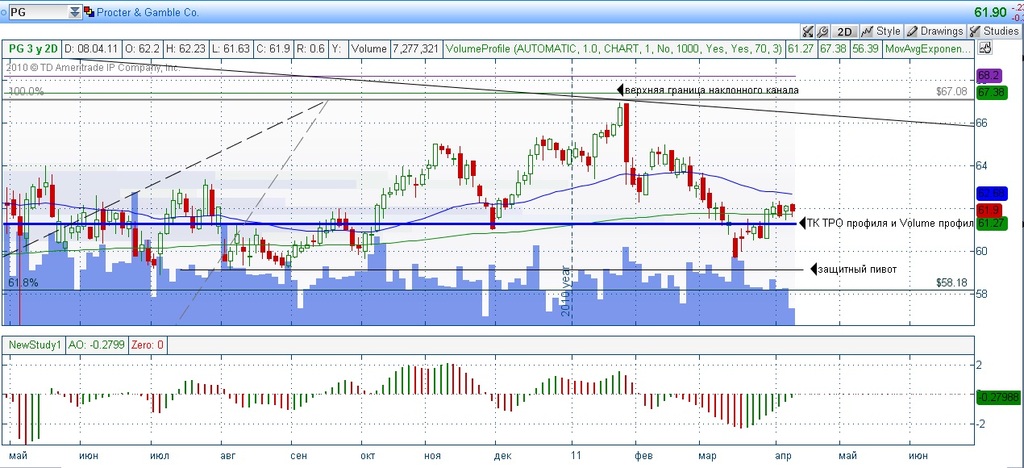Click the 56.39 study value in the header
Screen dimensions: 1024x468
(x=865, y=48)
